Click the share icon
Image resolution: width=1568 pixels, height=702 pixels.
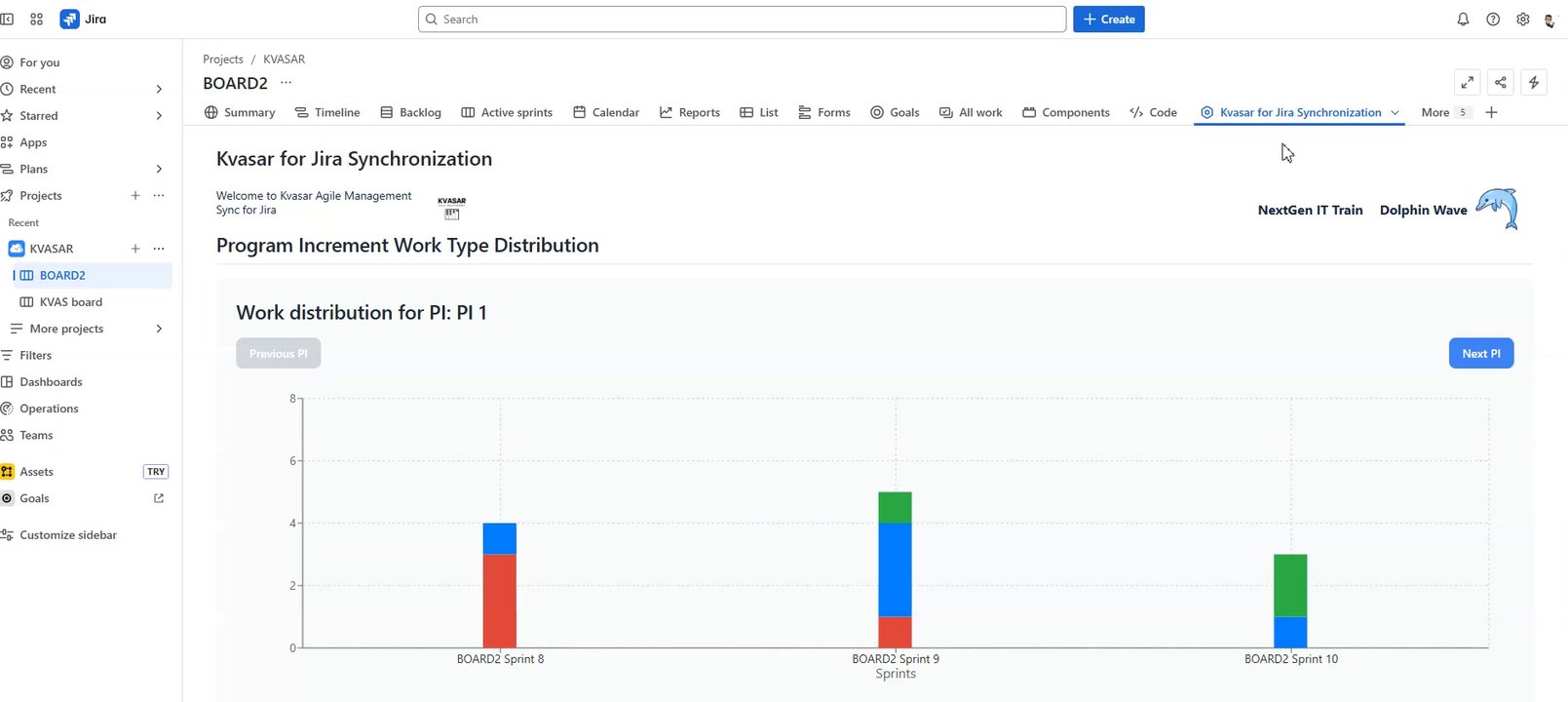pyautogui.click(x=1501, y=83)
